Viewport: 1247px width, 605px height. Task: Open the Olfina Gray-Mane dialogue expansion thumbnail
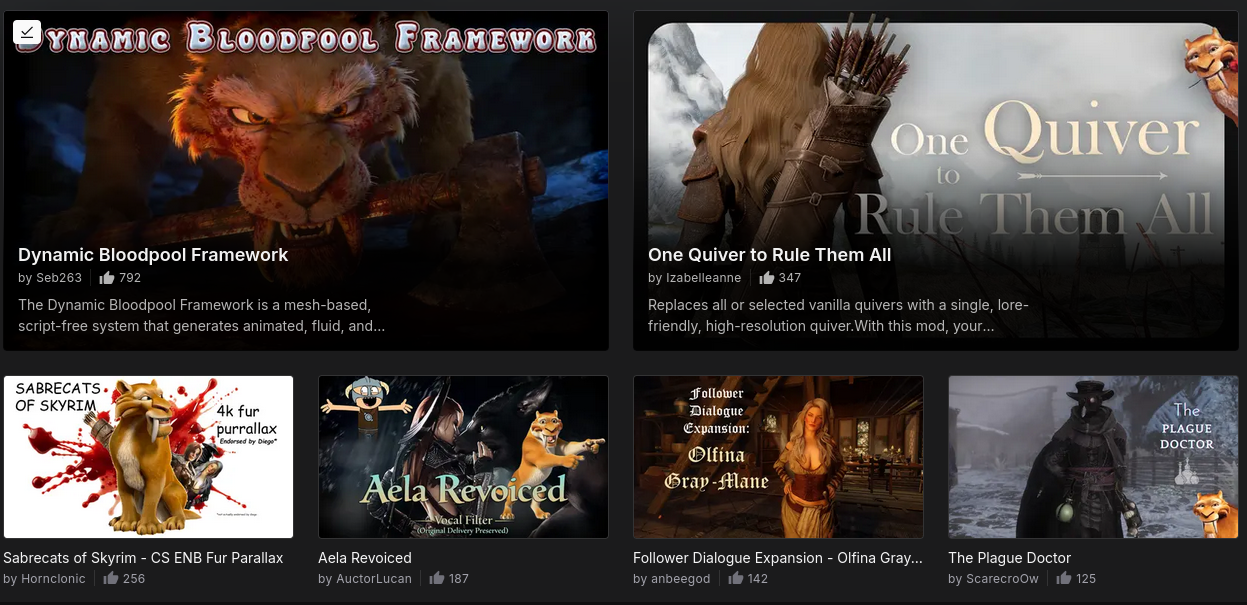point(778,457)
